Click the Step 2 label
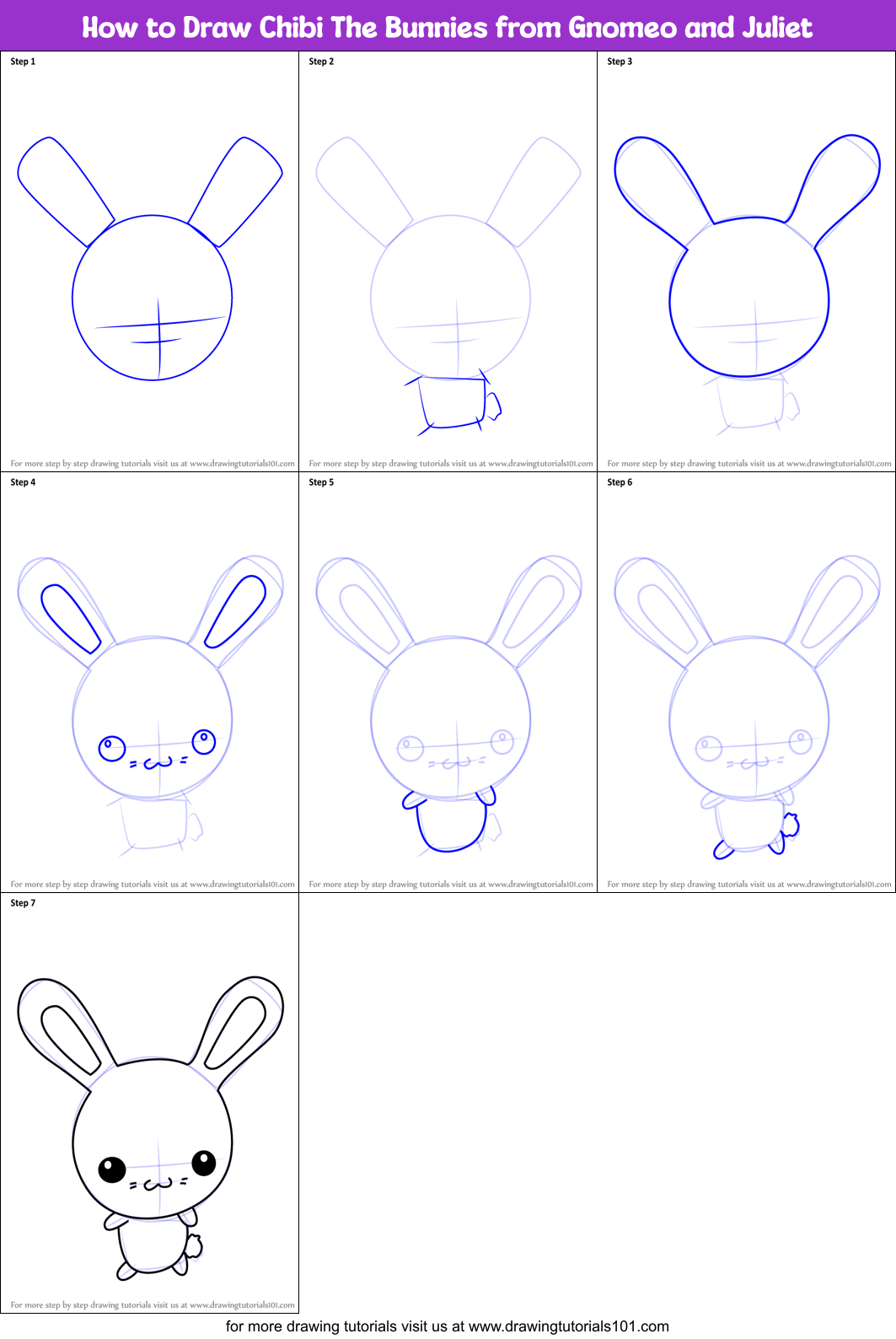Image resolution: width=896 pixels, height=1339 pixels. [321, 62]
